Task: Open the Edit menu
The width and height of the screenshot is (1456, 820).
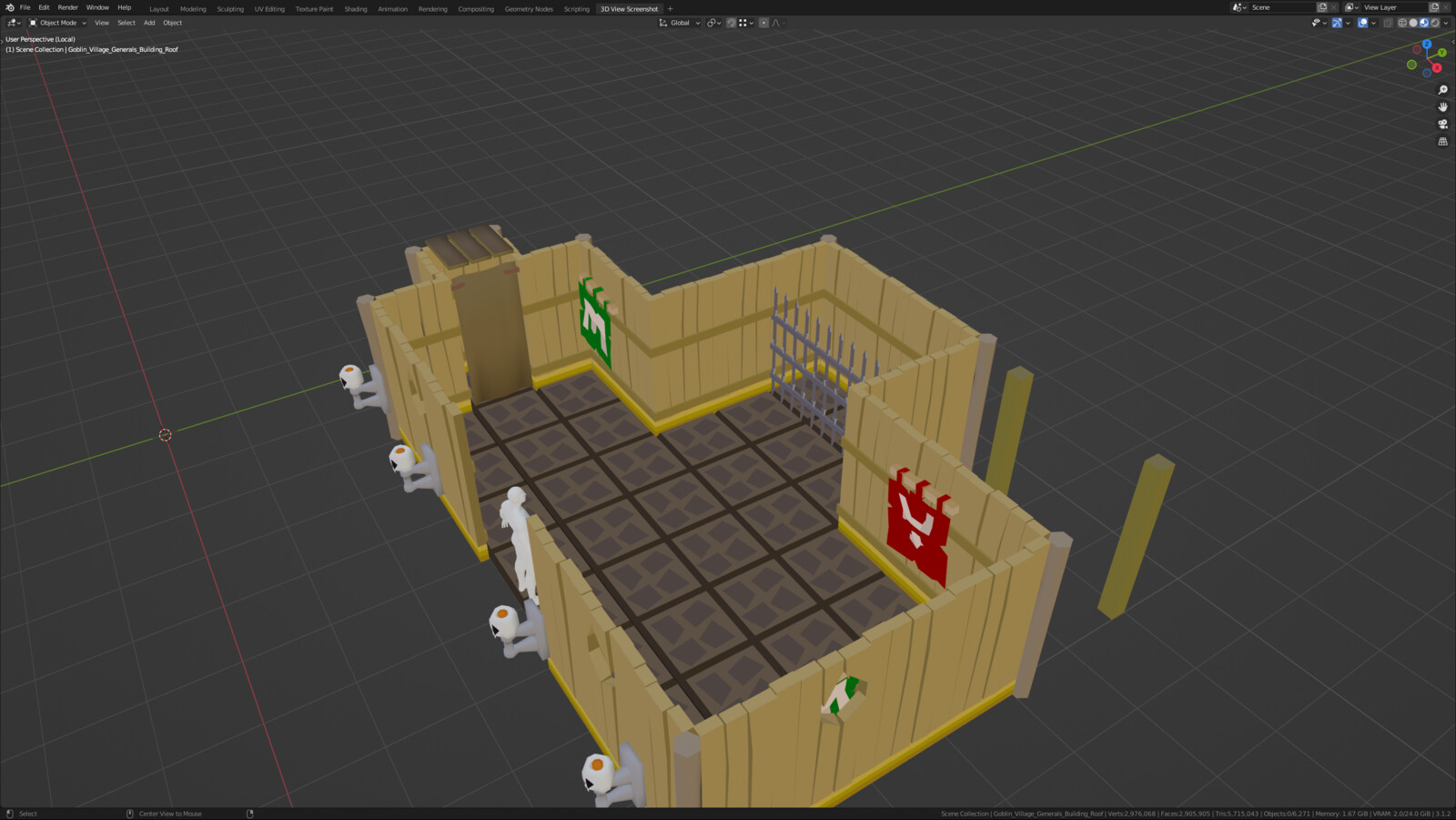Action: [x=44, y=7]
